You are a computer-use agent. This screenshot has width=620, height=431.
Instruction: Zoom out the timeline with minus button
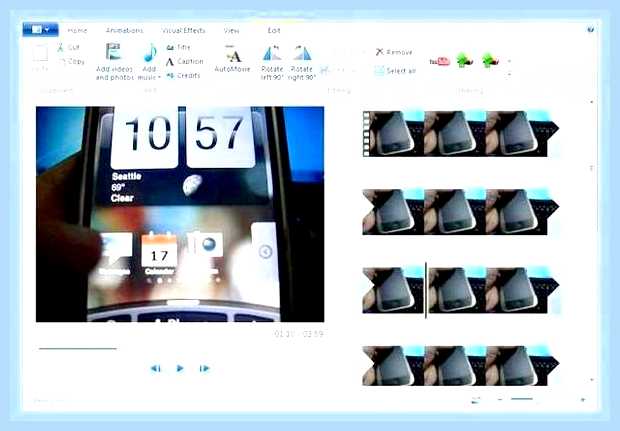coord(500,400)
